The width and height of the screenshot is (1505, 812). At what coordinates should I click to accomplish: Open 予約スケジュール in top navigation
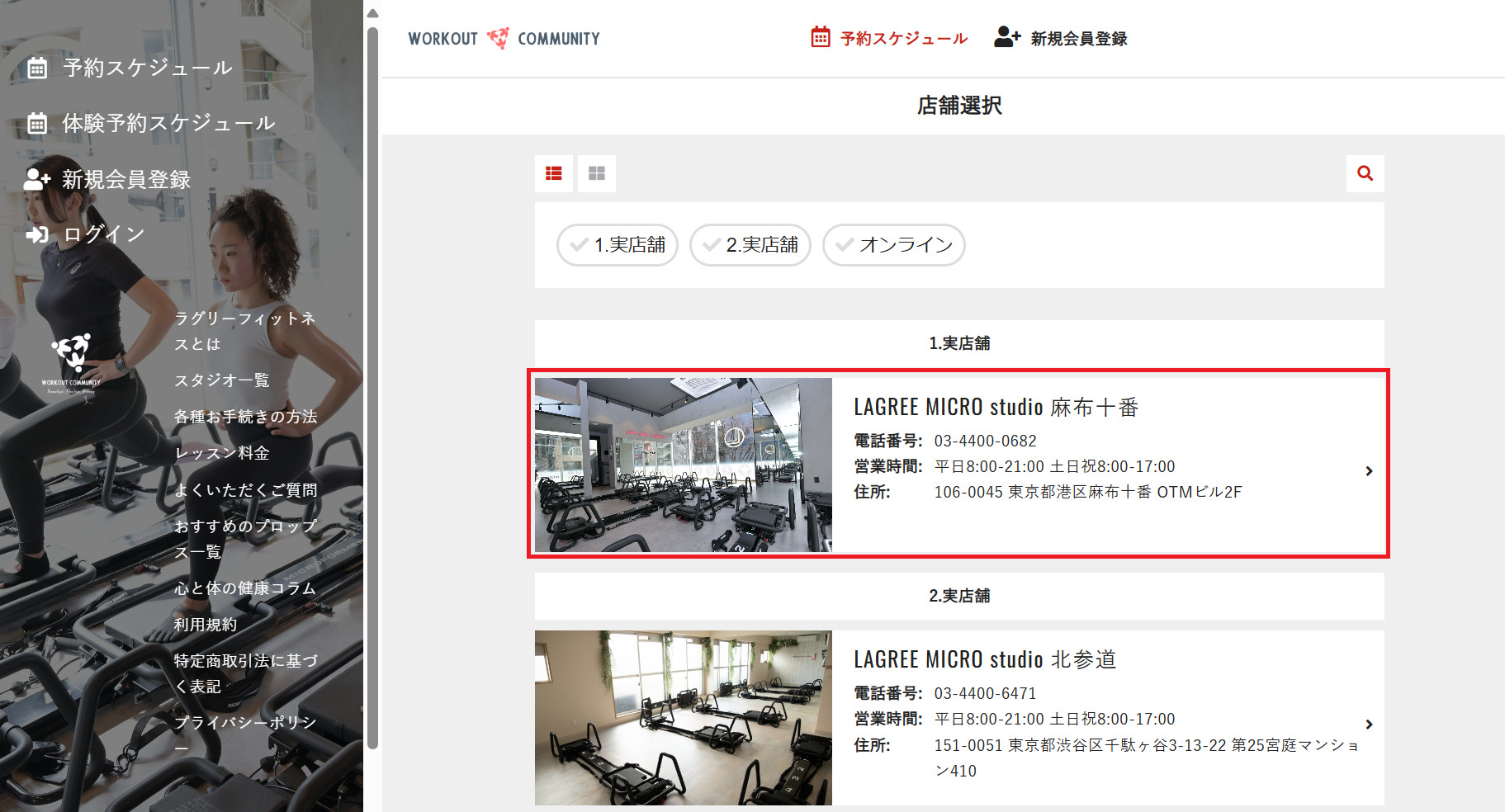click(x=904, y=39)
